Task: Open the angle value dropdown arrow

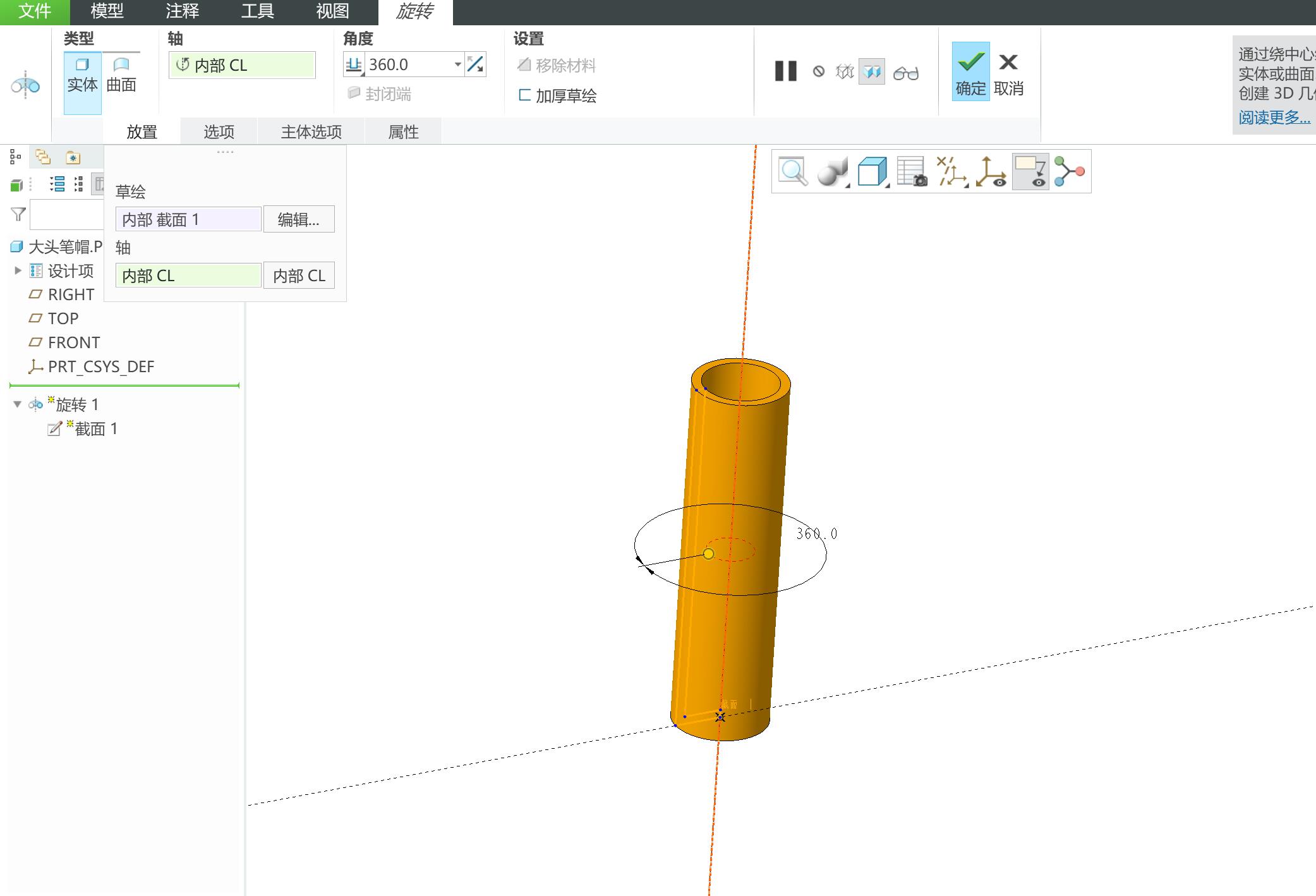Action: pos(457,64)
